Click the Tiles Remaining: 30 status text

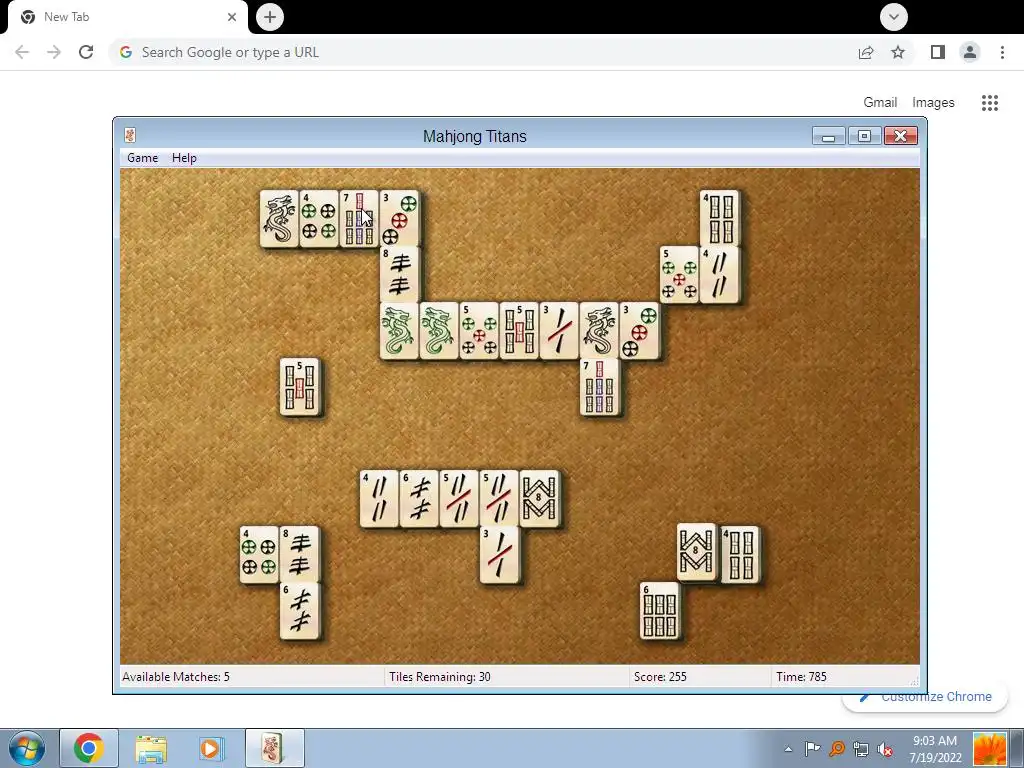pyautogui.click(x=440, y=677)
